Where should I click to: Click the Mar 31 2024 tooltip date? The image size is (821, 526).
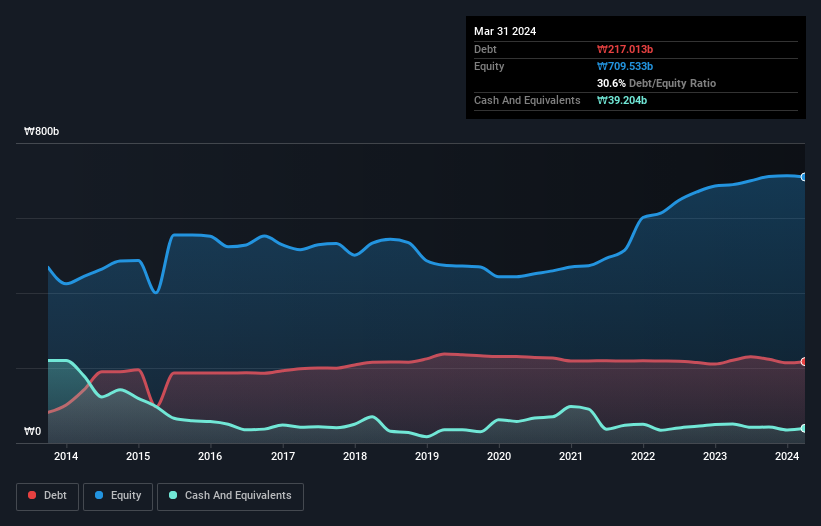tap(505, 31)
